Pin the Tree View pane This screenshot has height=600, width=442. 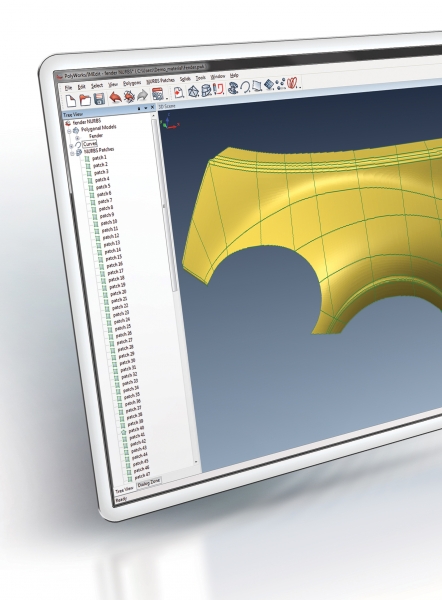139,109
